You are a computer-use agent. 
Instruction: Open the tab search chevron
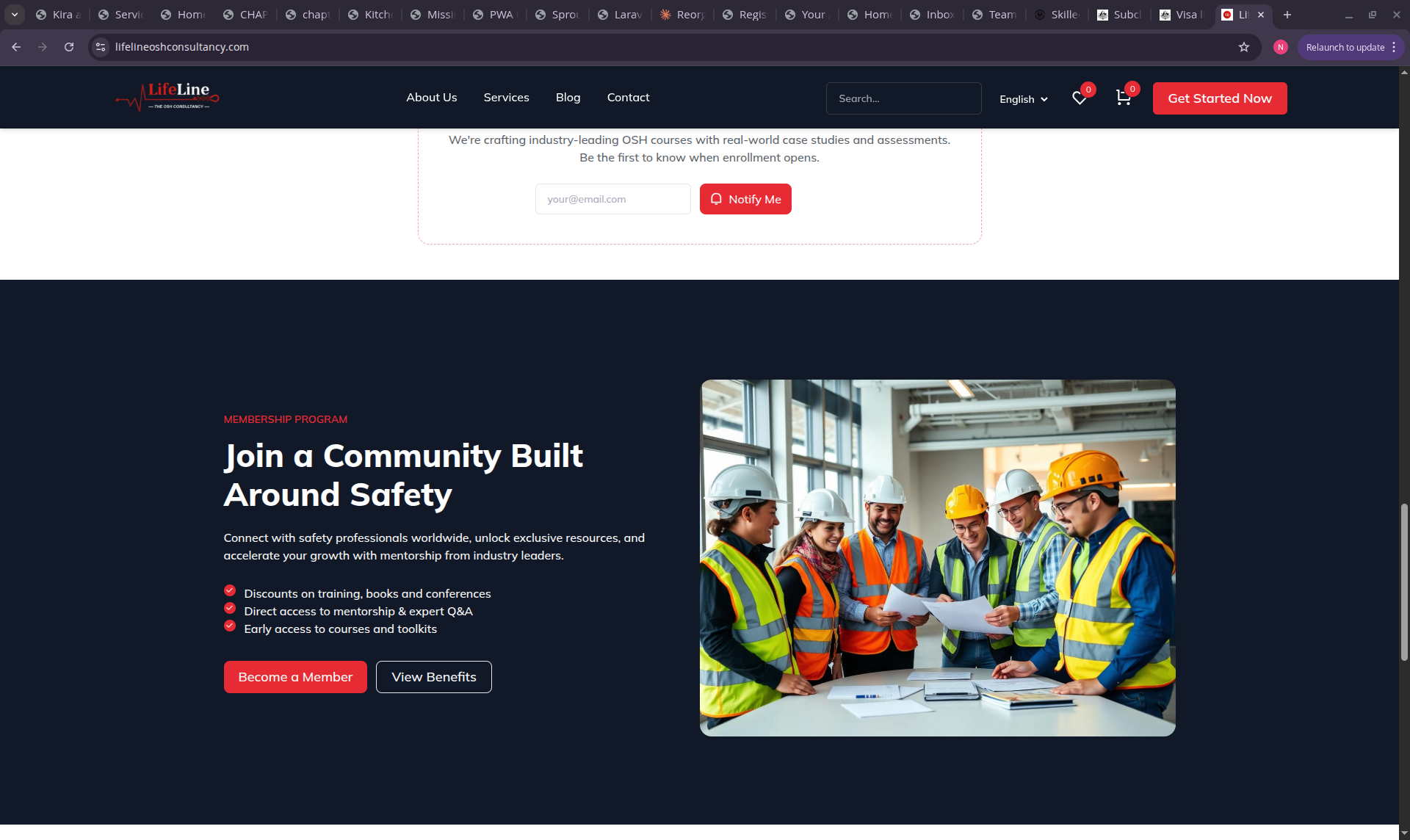pos(15,15)
